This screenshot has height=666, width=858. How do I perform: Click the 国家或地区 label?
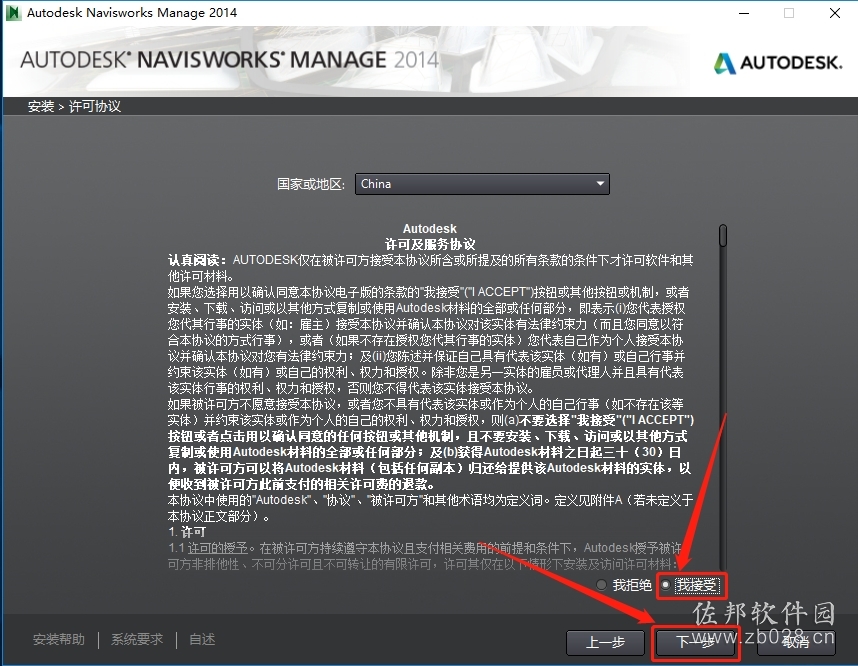pyautogui.click(x=311, y=184)
